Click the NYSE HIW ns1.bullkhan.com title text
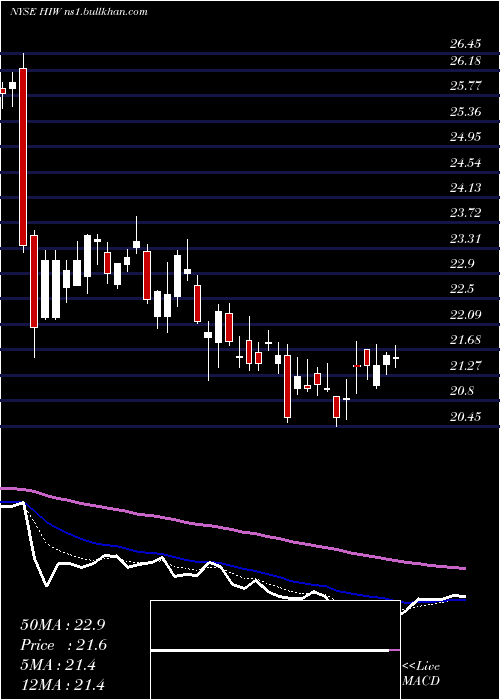 (x=79, y=12)
